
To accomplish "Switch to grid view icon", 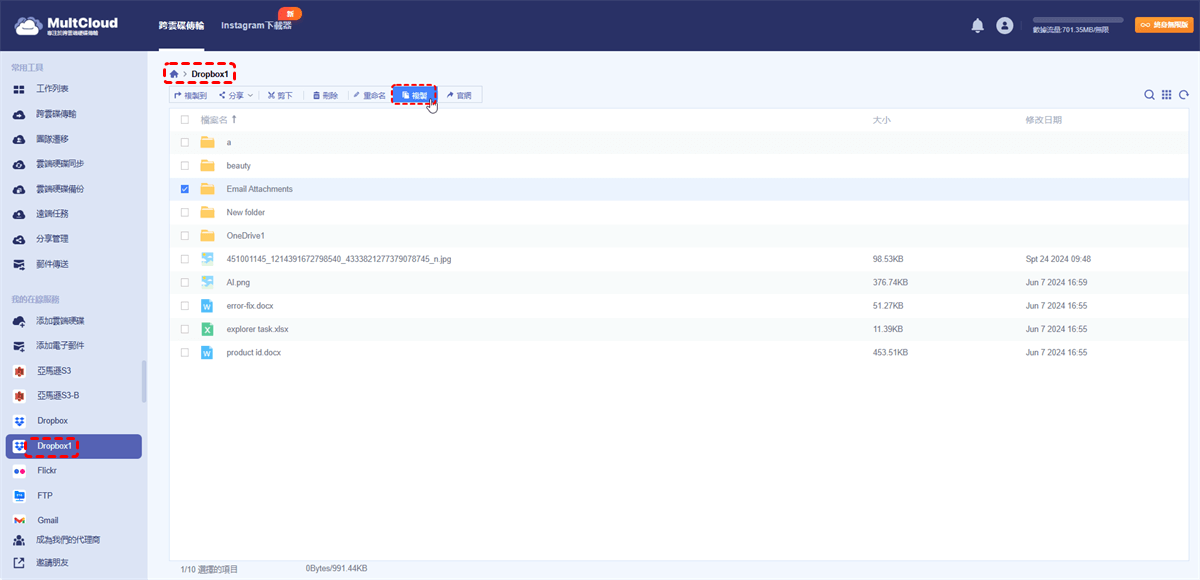I will (1166, 95).
